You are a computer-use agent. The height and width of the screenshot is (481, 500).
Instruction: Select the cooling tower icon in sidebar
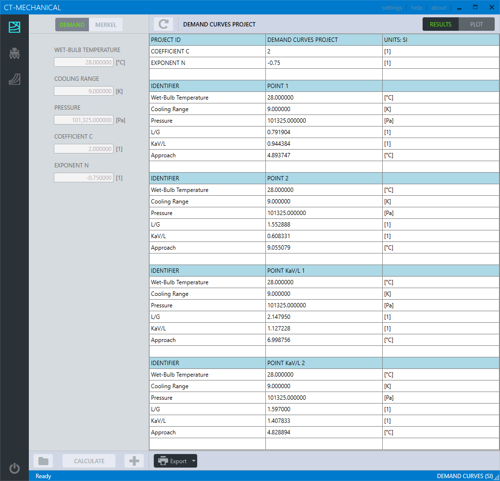point(14,53)
